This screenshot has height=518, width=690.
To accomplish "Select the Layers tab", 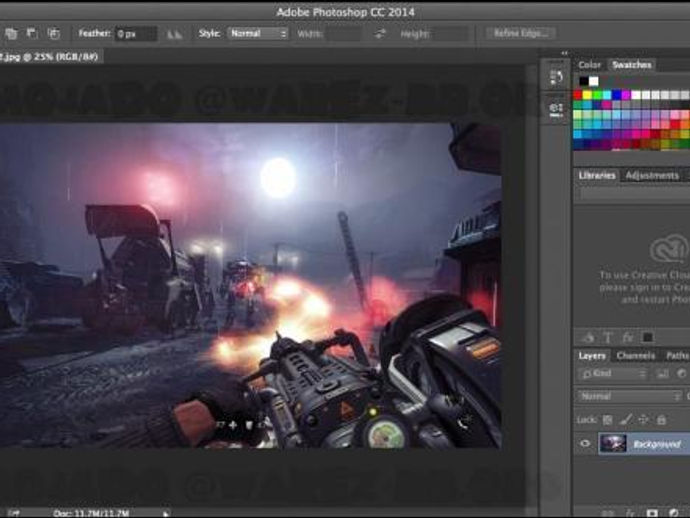I will (592, 356).
